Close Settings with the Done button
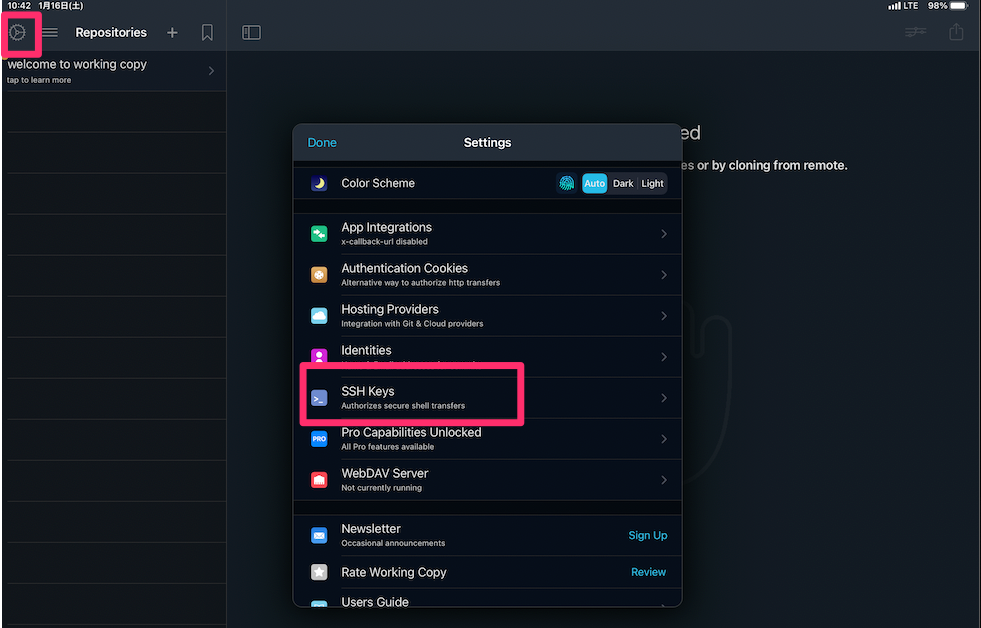Screen dimensions: 981x628 pos(322,143)
